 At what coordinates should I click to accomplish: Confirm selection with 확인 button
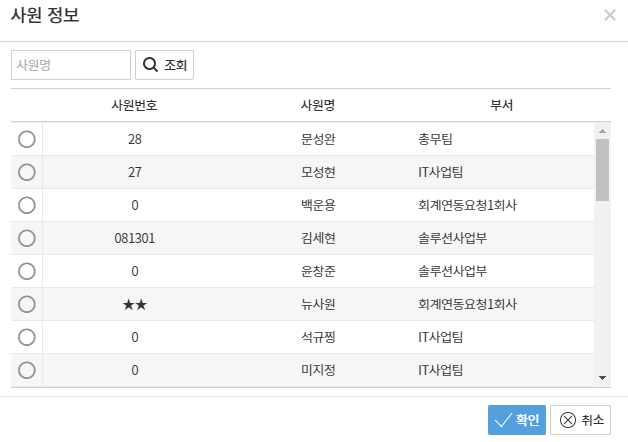517,420
